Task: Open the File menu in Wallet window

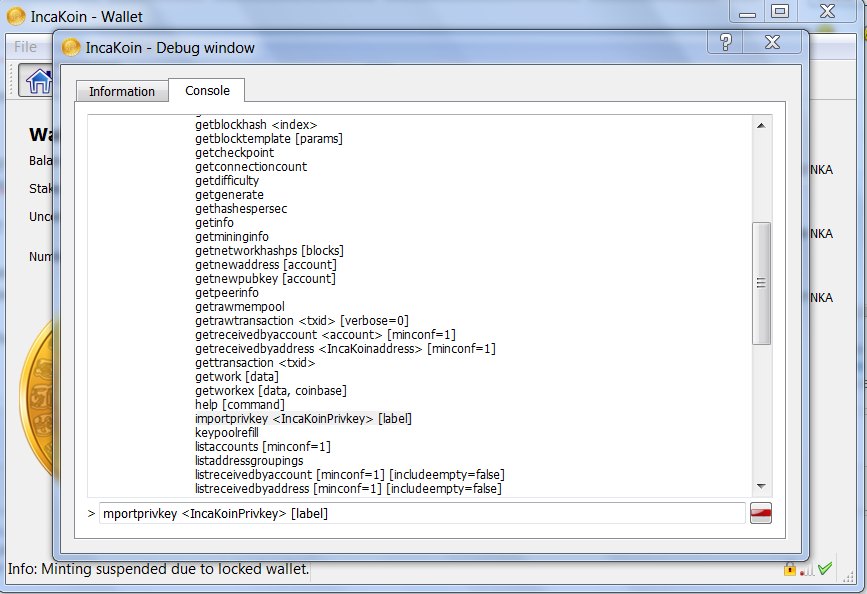Action: tap(25, 47)
